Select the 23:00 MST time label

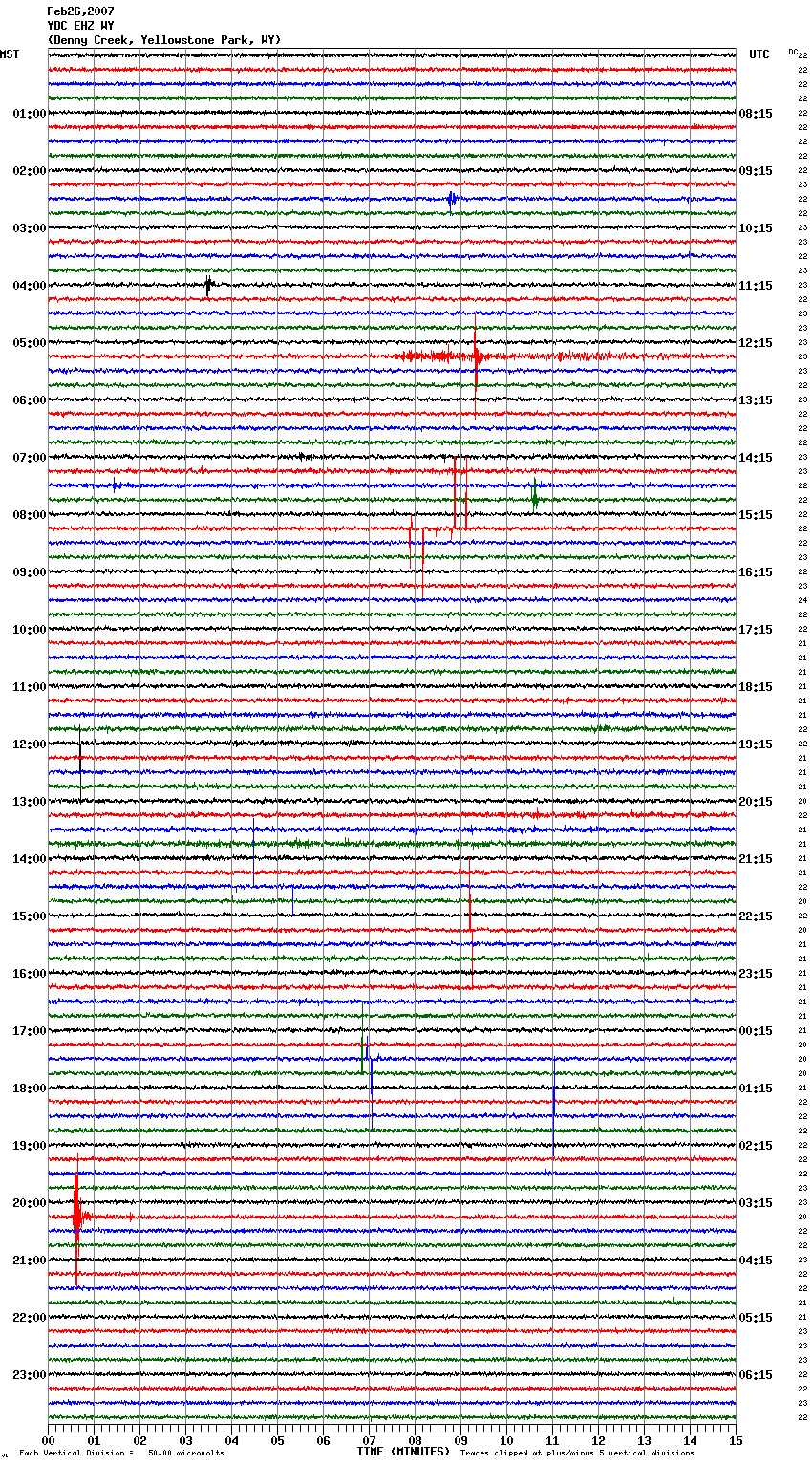pos(29,1375)
